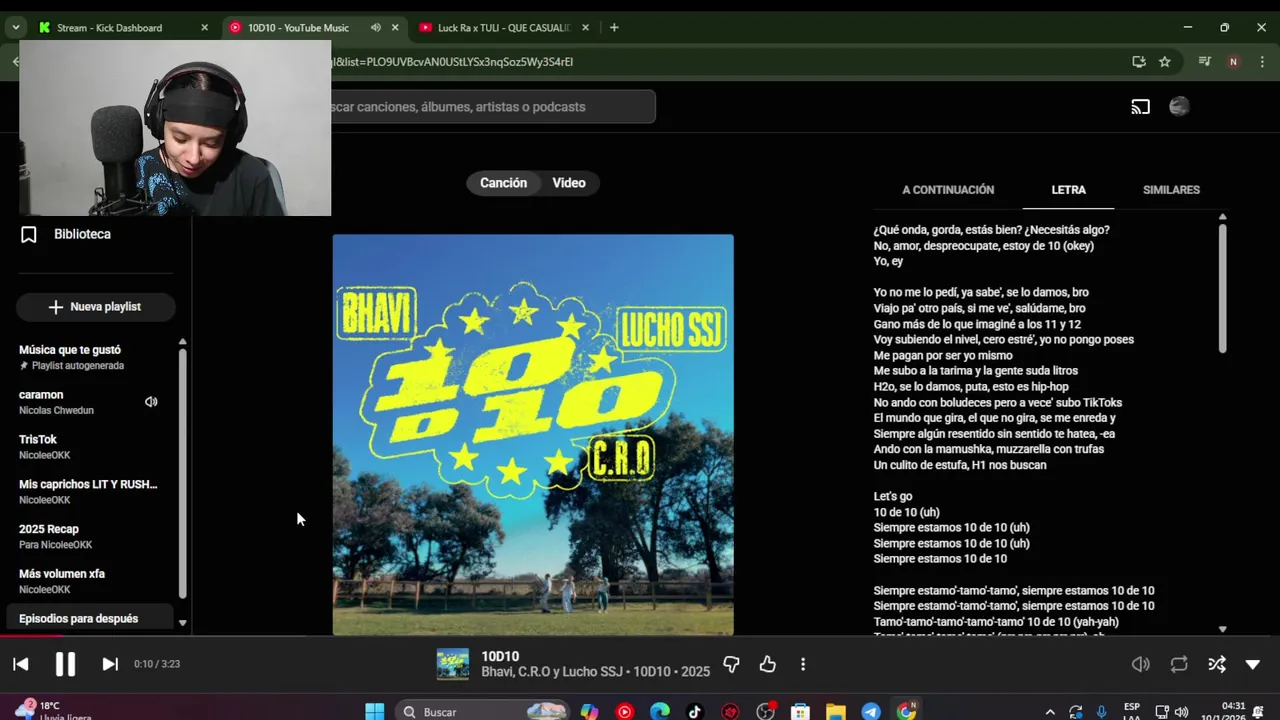The width and height of the screenshot is (1280, 720).
Task: Switch to the Canción mode
Action: point(503,183)
